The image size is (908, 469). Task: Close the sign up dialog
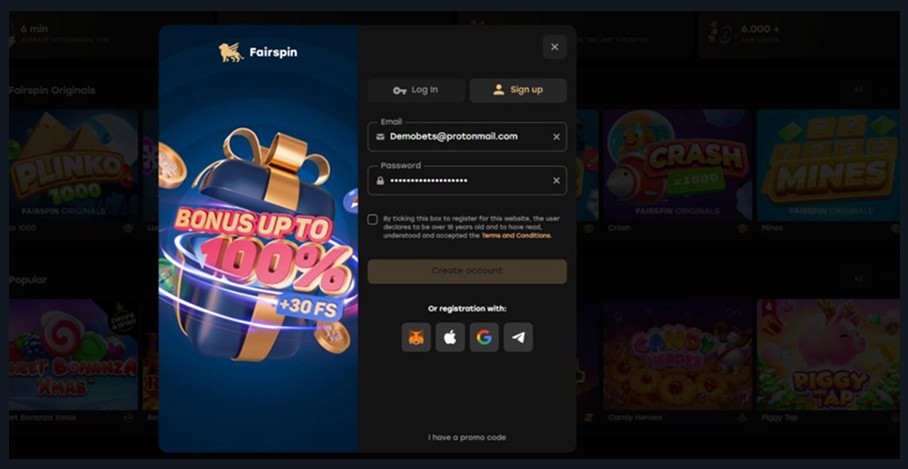(x=554, y=47)
